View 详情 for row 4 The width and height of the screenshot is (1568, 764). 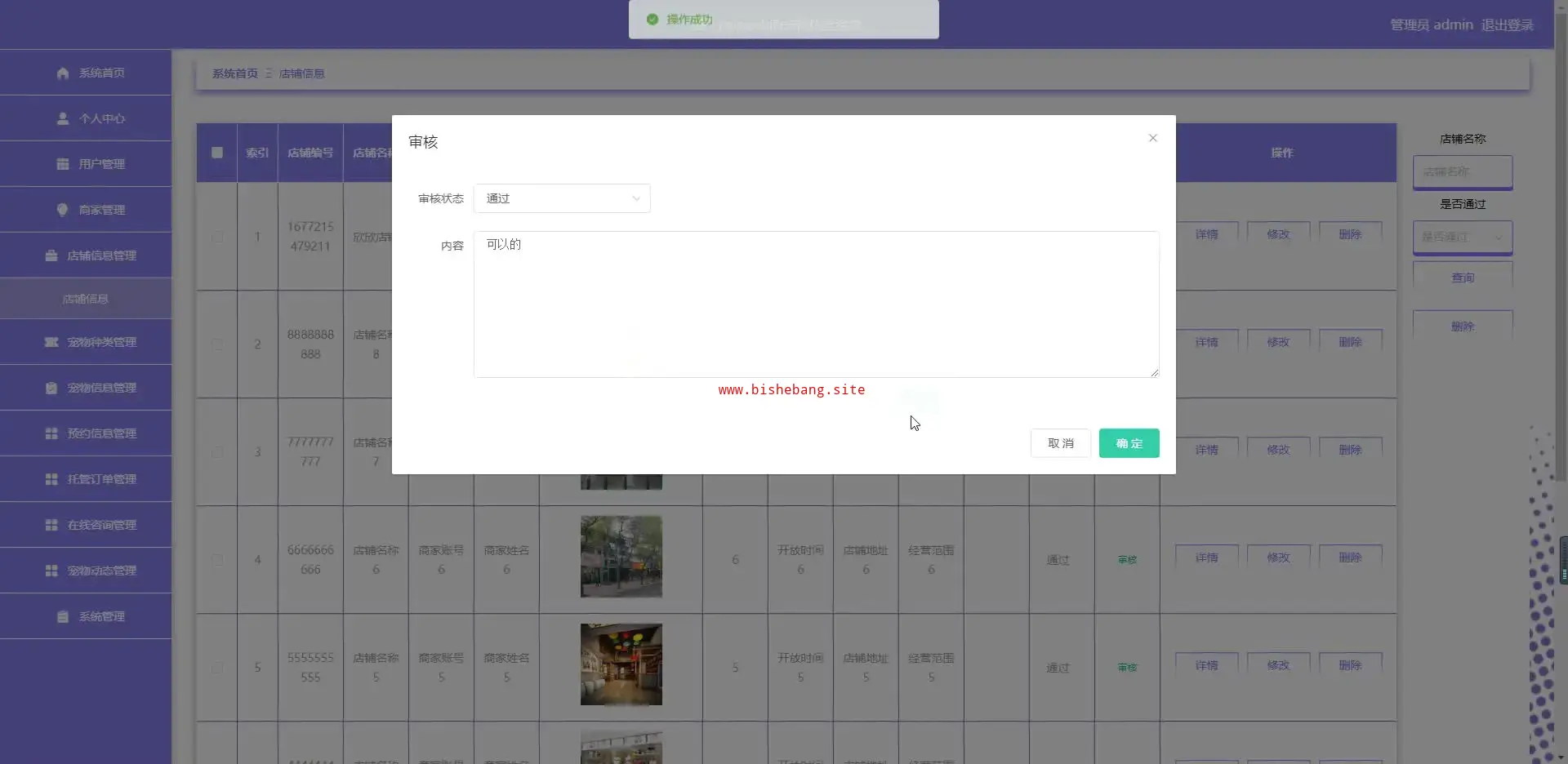1207,557
